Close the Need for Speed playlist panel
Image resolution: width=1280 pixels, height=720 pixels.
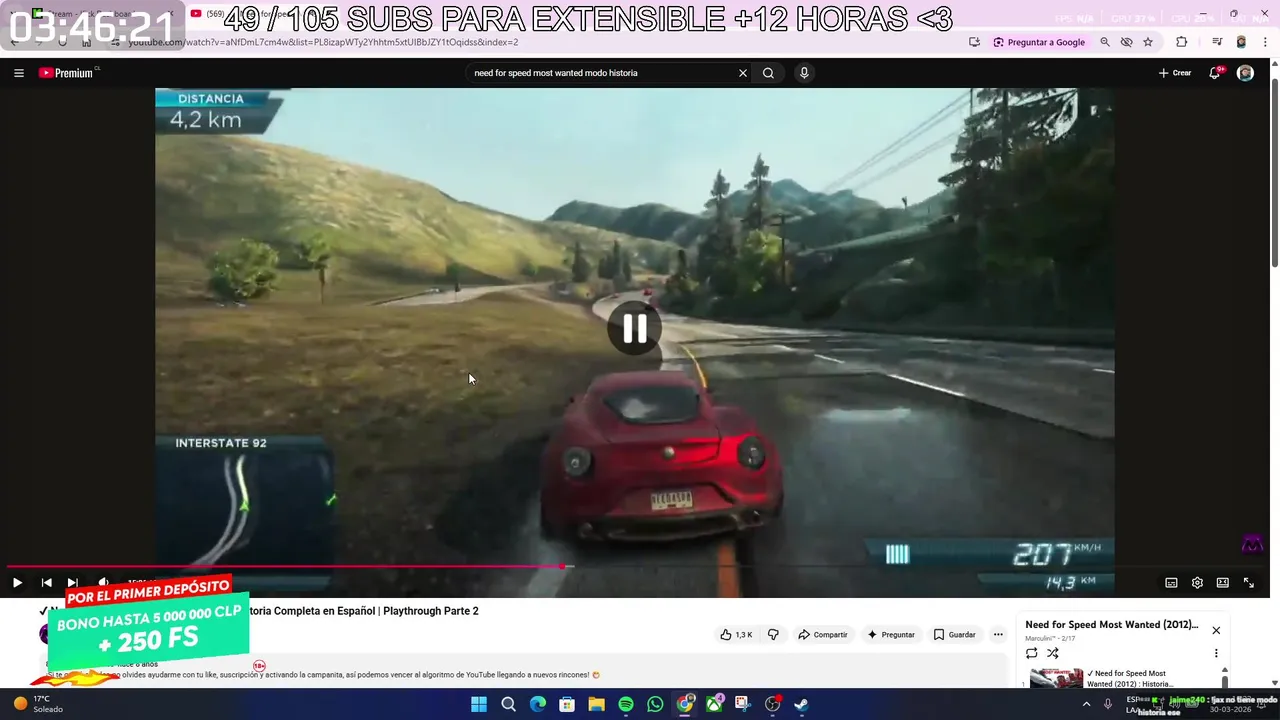1216,630
